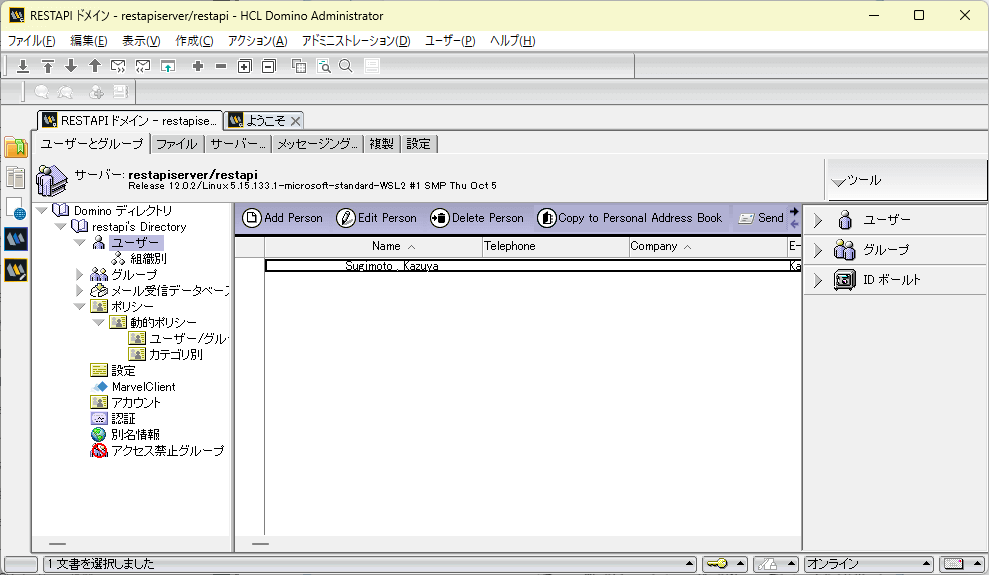Select MarvelClient in the tree

pyautogui.click(x=143, y=387)
